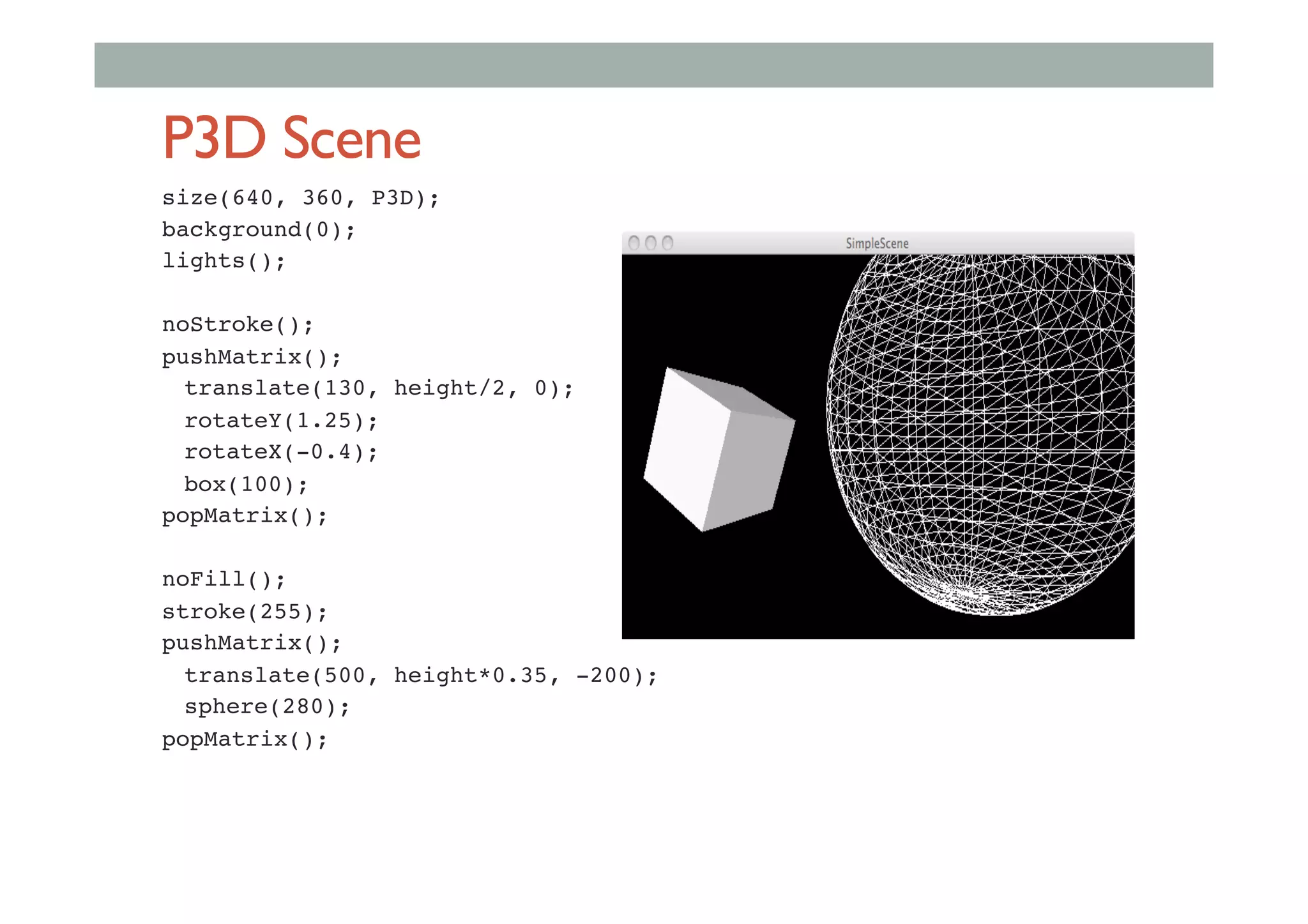Click the P3D Scene slide title
Image resolution: width=1308 pixels, height=924 pixels.
(x=292, y=139)
